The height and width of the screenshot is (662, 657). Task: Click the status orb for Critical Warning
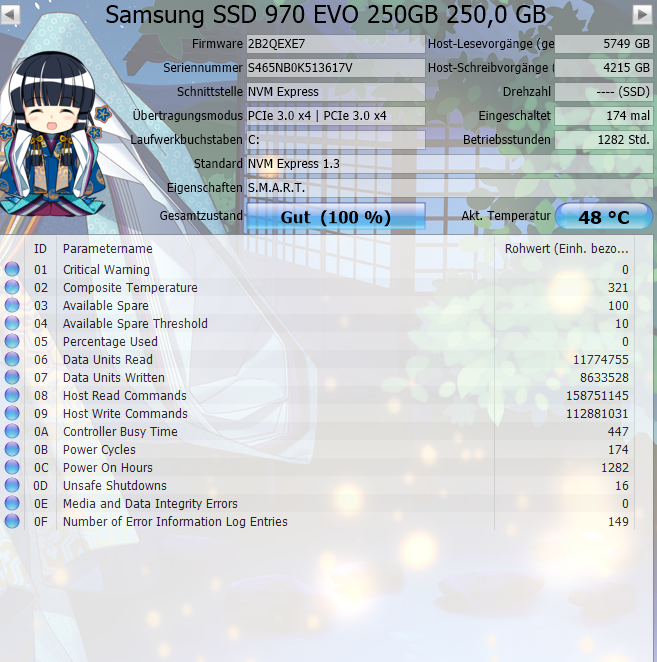(12, 269)
